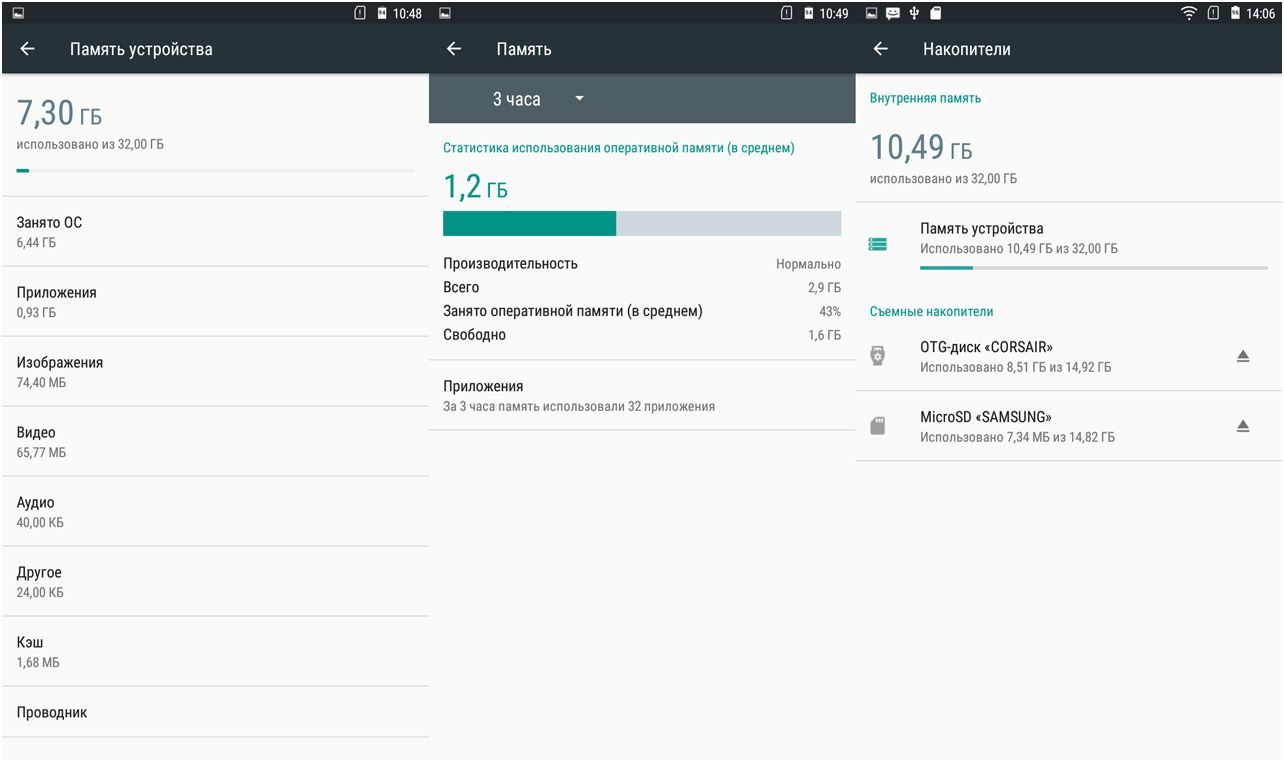Tap the RAM usage progress bar
The image size is (1284, 763).
coord(640,223)
